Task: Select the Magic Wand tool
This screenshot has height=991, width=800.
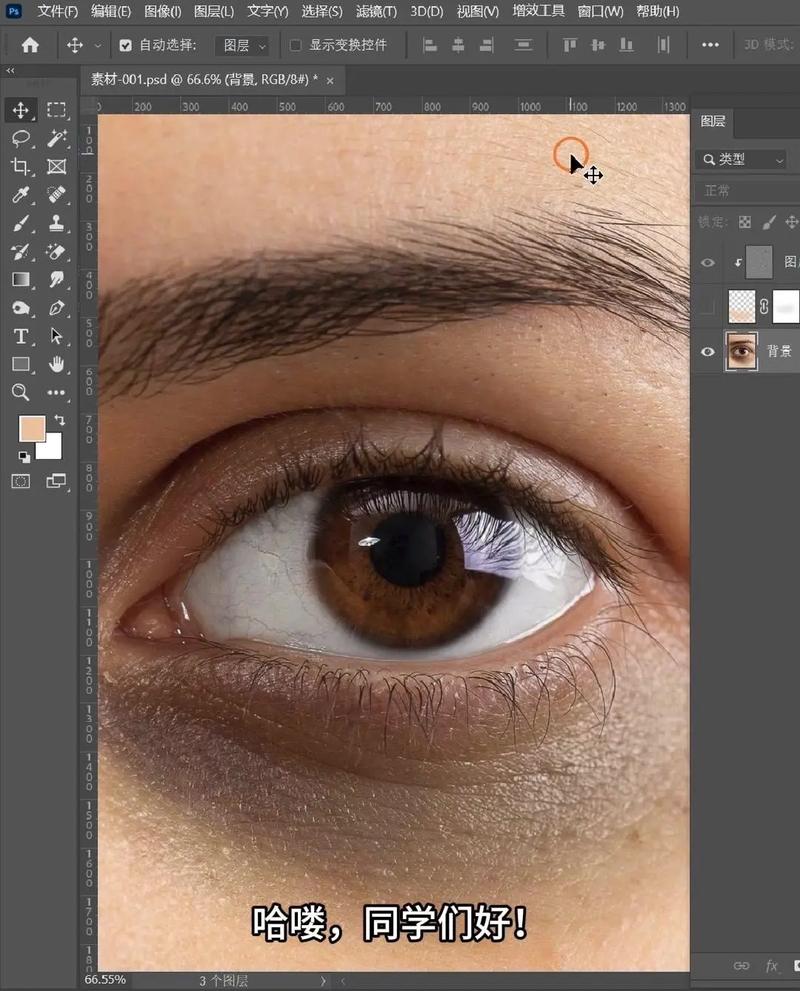Action: pyautogui.click(x=56, y=138)
